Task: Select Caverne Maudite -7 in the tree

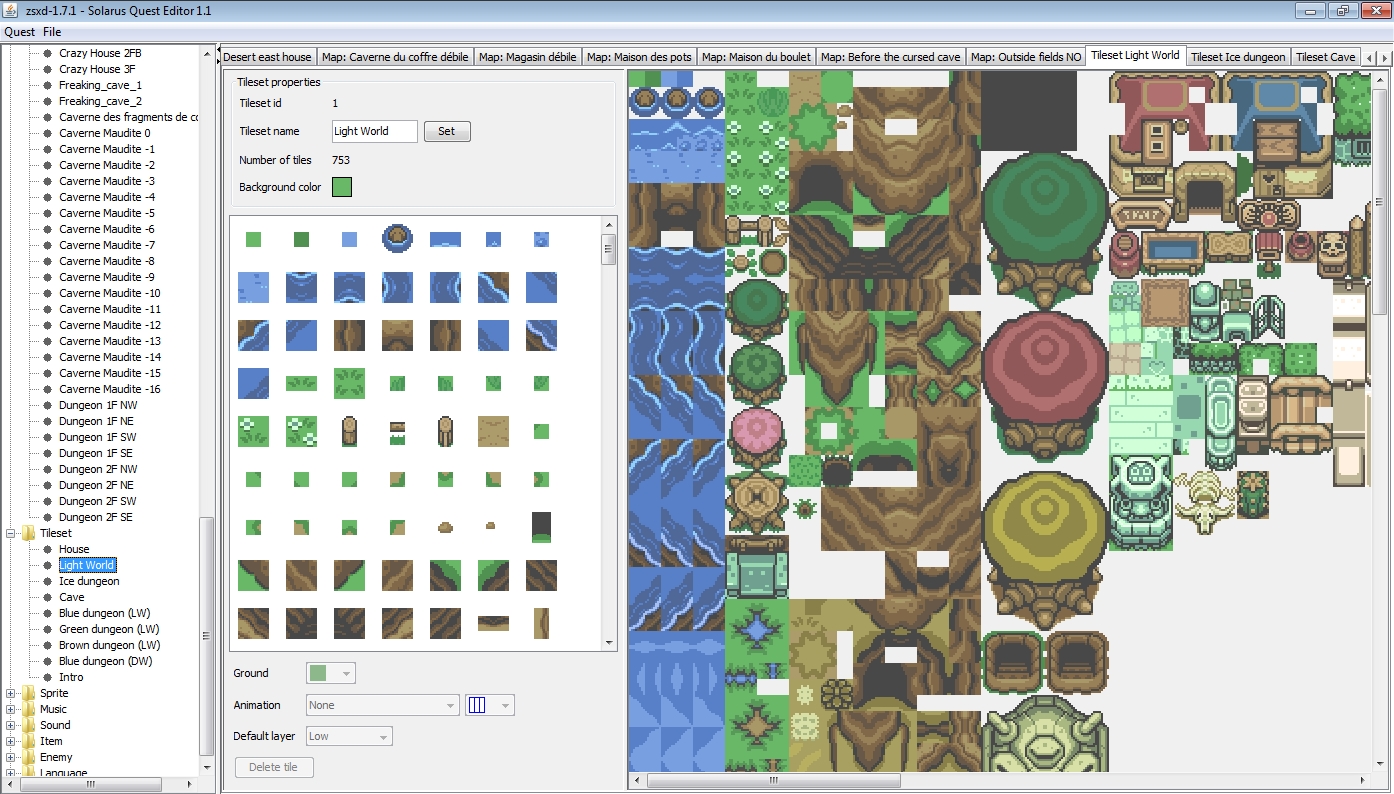Action: pyautogui.click(x=107, y=245)
